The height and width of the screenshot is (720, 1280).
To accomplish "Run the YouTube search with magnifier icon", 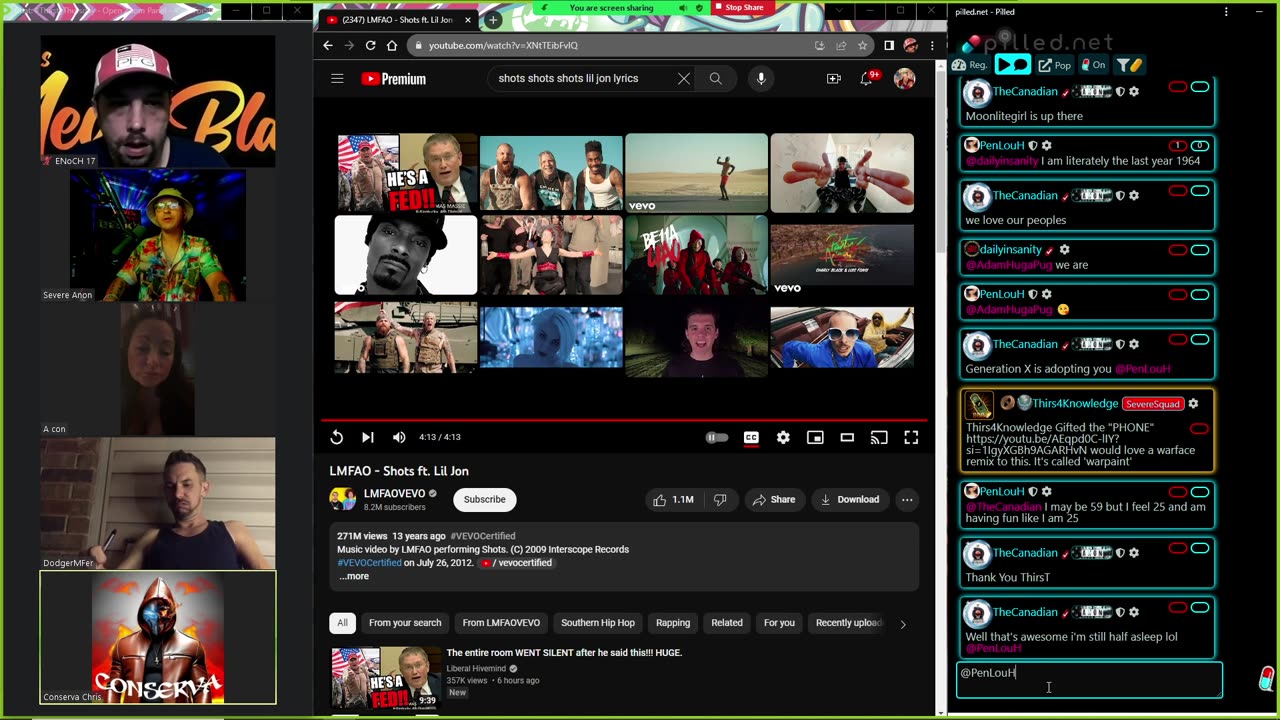I will [x=716, y=79].
